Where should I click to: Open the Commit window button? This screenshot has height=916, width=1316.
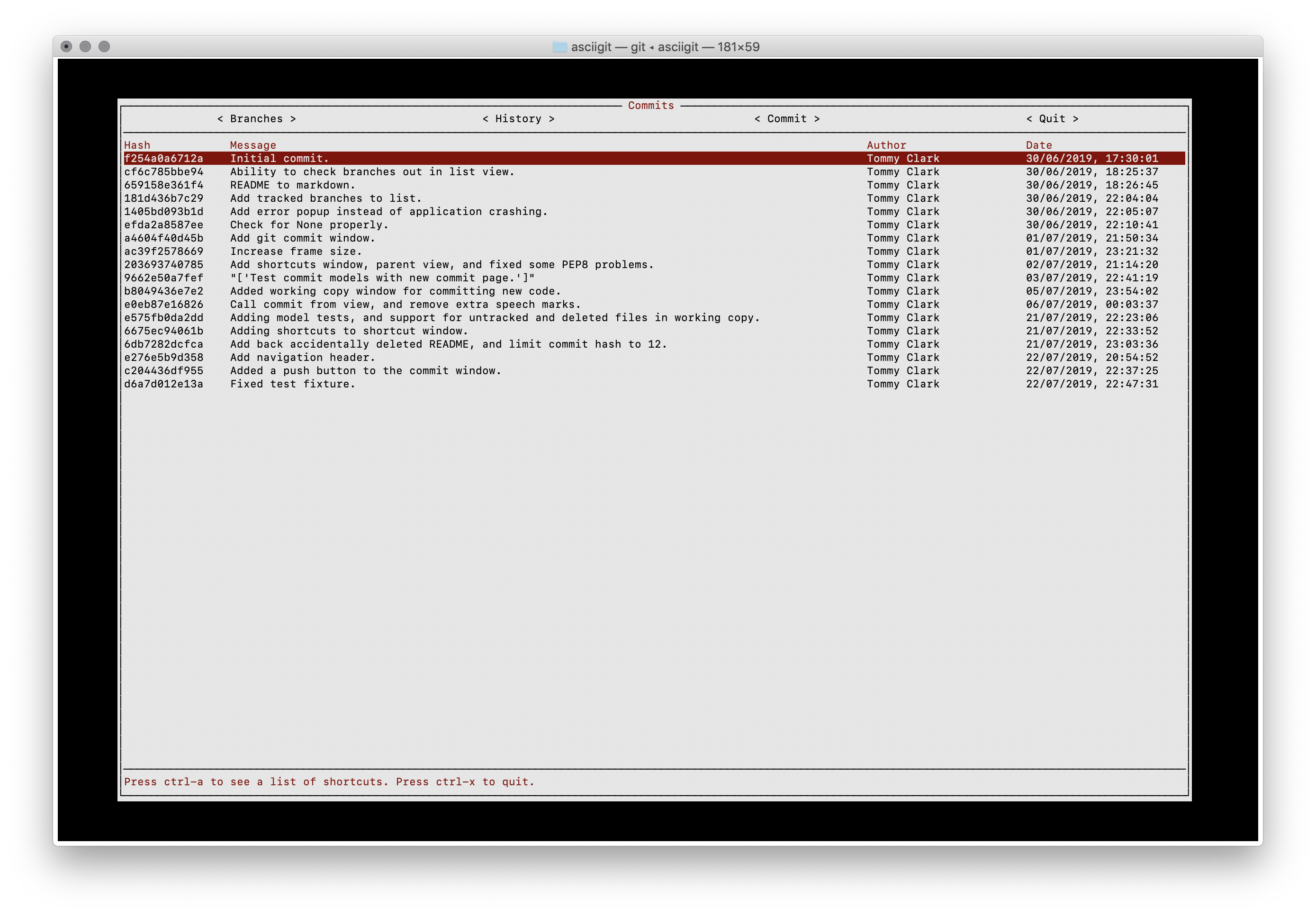(x=786, y=119)
